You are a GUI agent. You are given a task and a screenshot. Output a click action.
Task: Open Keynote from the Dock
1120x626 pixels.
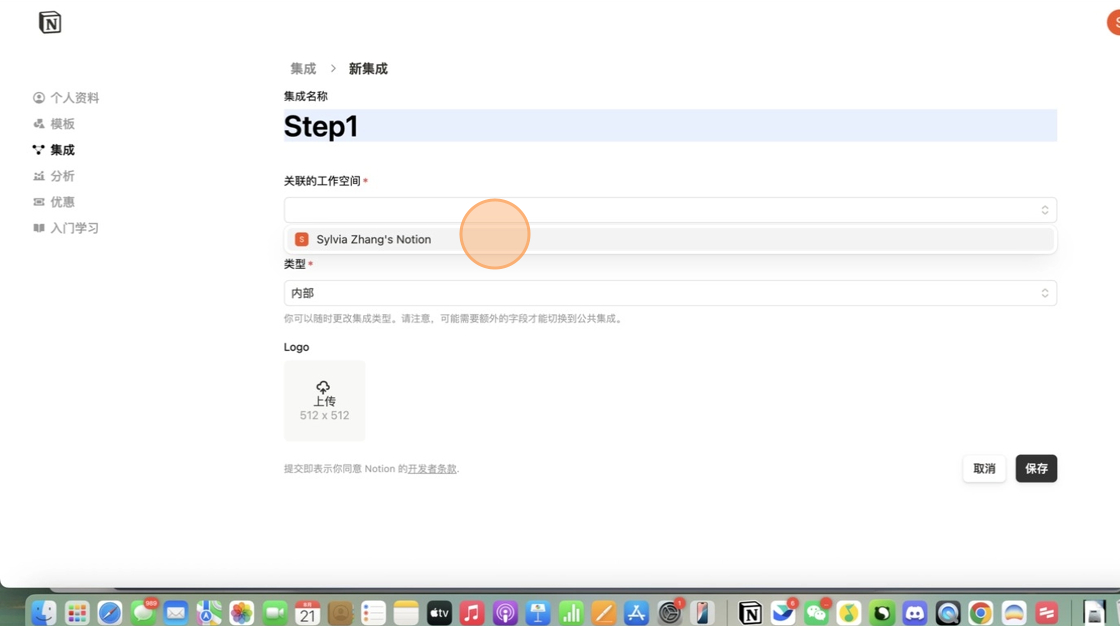(538, 612)
